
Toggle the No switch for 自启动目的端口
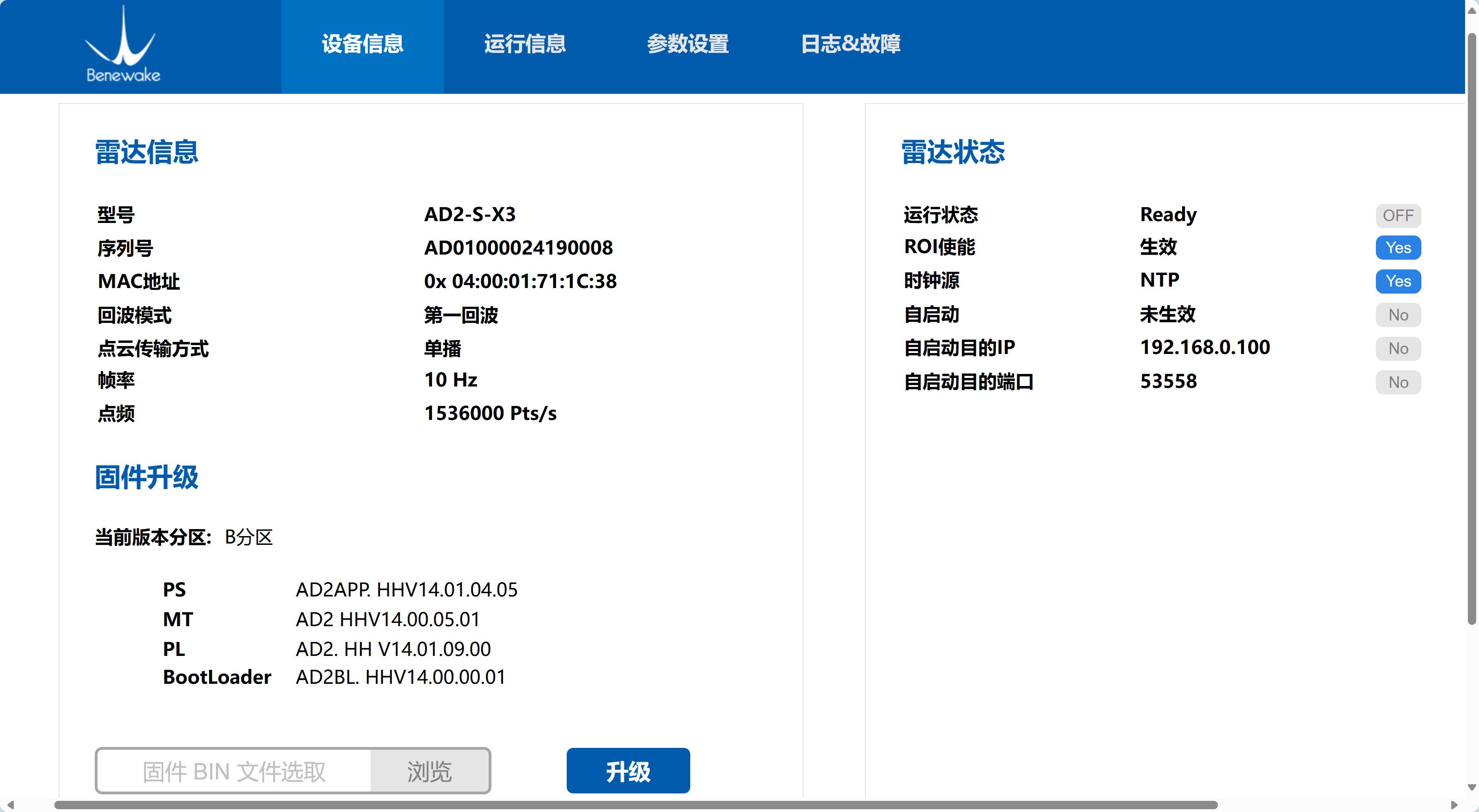tap(1398, 382)
